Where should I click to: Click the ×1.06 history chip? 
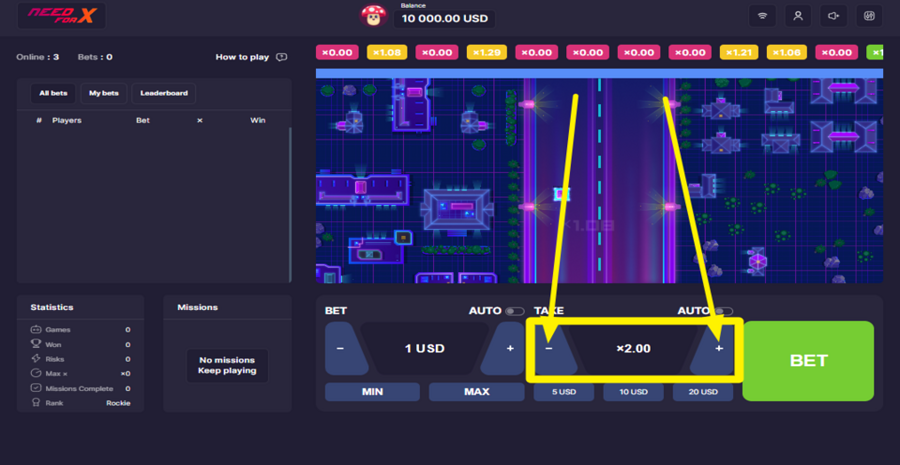(786, 52)
